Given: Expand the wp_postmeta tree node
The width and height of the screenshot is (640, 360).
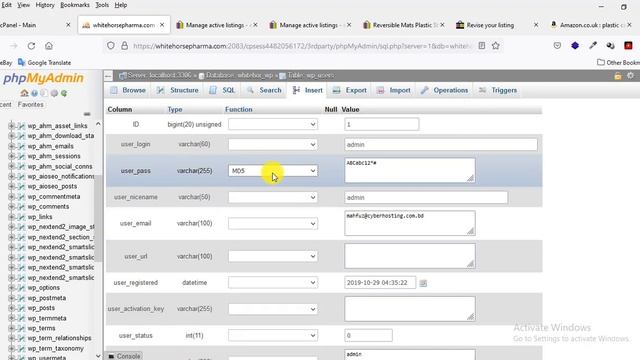Looking at the screenshot, I should [x=11, y=298].
